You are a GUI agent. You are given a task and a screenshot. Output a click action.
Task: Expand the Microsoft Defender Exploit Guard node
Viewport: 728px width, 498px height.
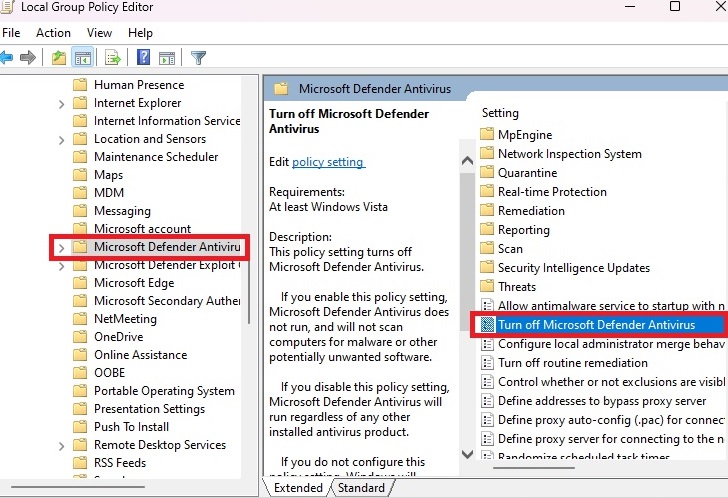61,266
